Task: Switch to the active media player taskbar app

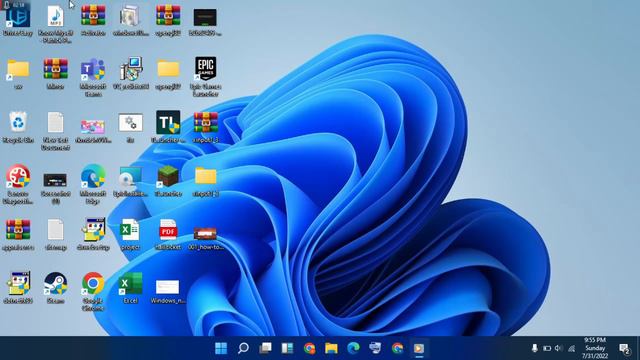Action: point(419,348)
